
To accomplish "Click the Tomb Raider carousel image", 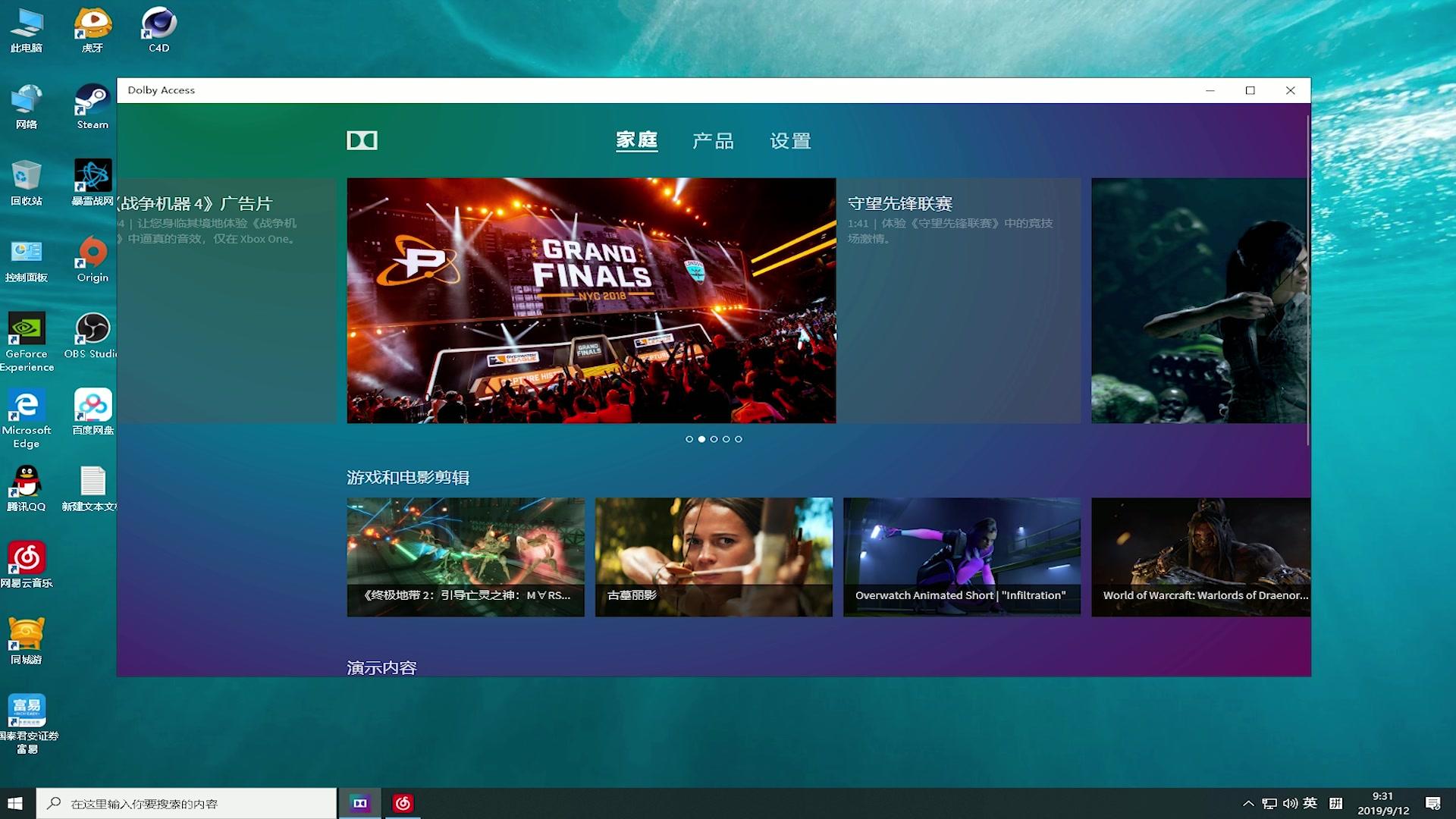I will 1200,300.
